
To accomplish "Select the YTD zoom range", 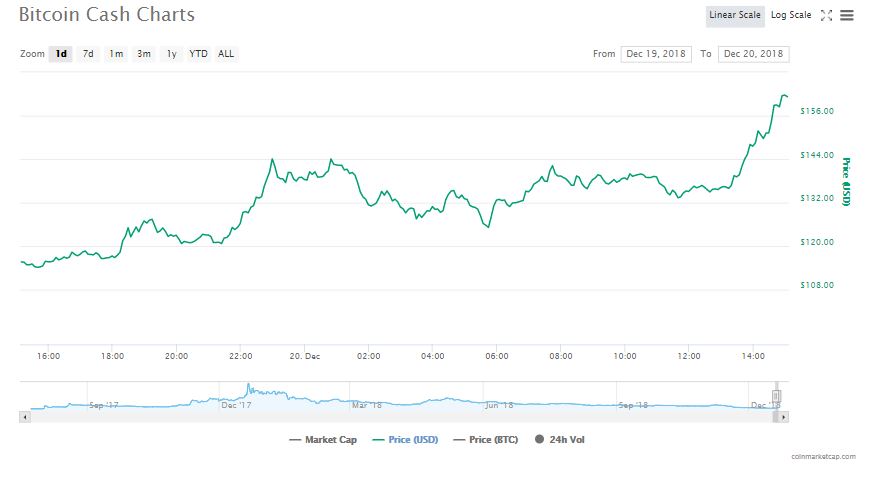I will pyautogui.click(x=199, y=54).
